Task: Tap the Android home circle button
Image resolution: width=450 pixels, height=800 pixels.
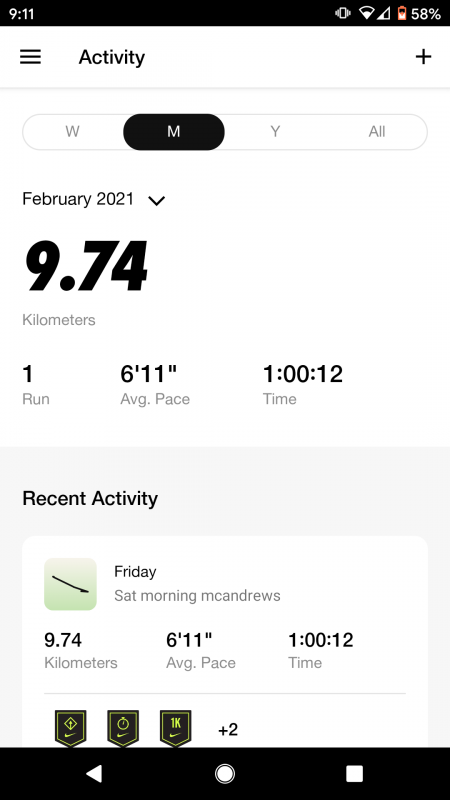Action: click(224, 773)
